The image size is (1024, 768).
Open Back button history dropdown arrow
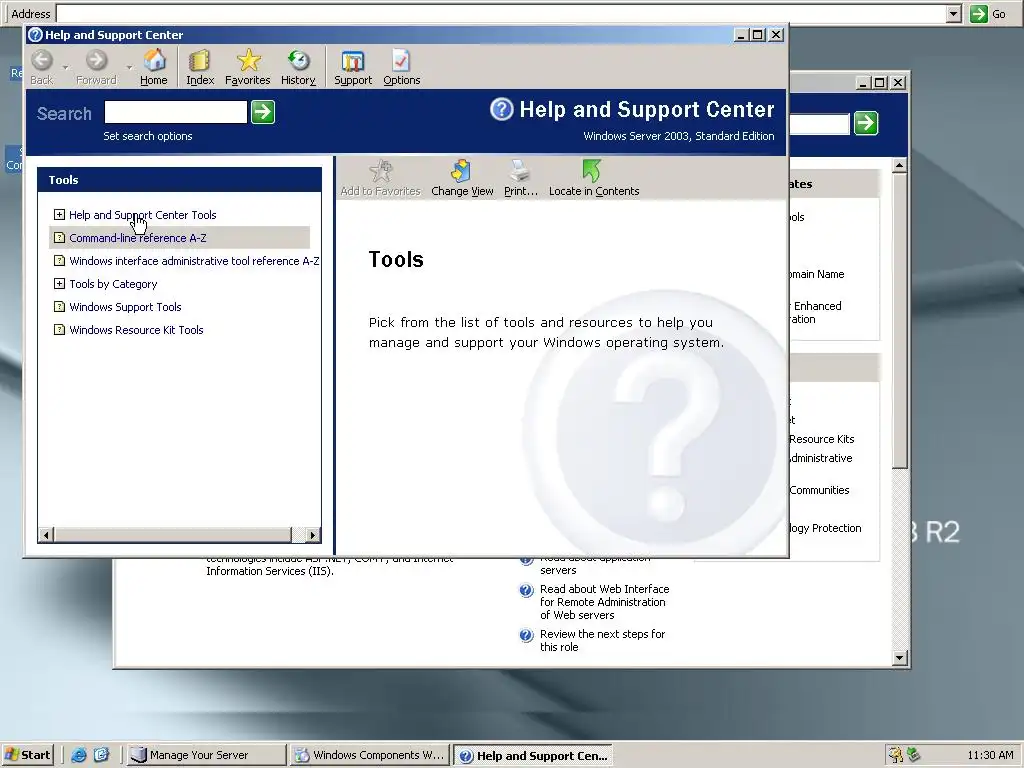click(65, 67)
